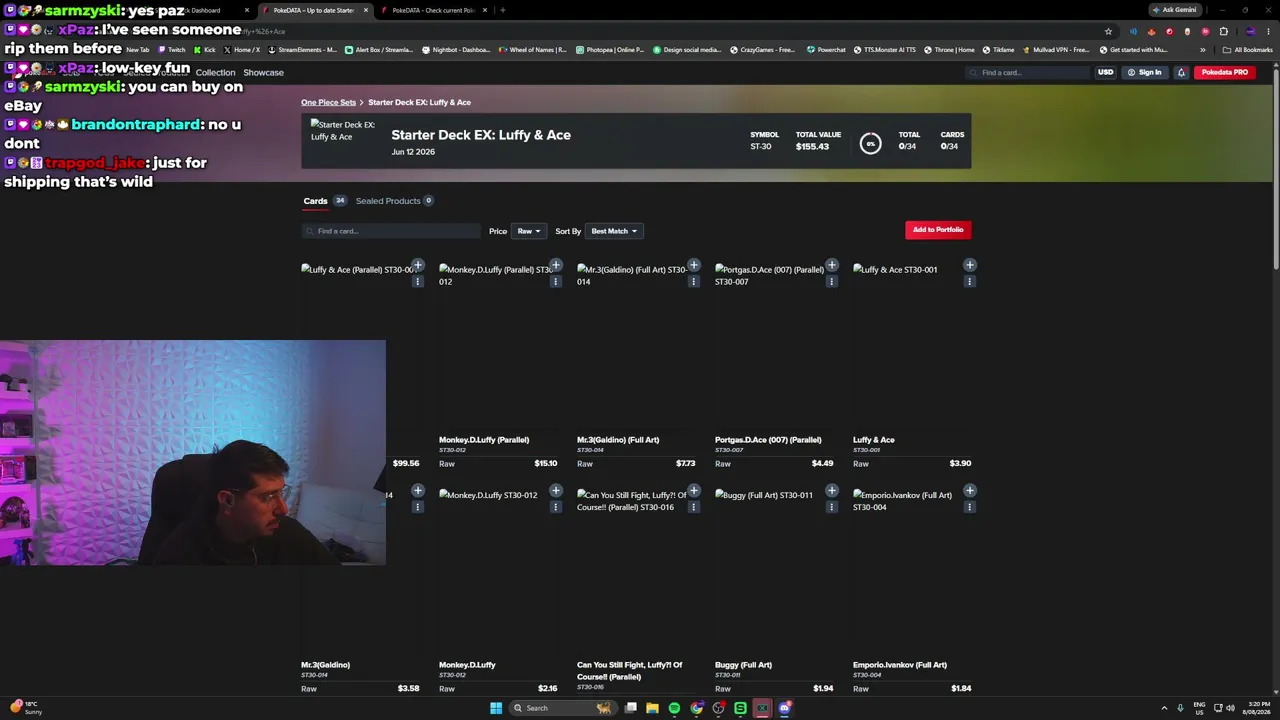Open options for Monkey.D.Luffy ST30-012 base card

[x=556, y=507]
